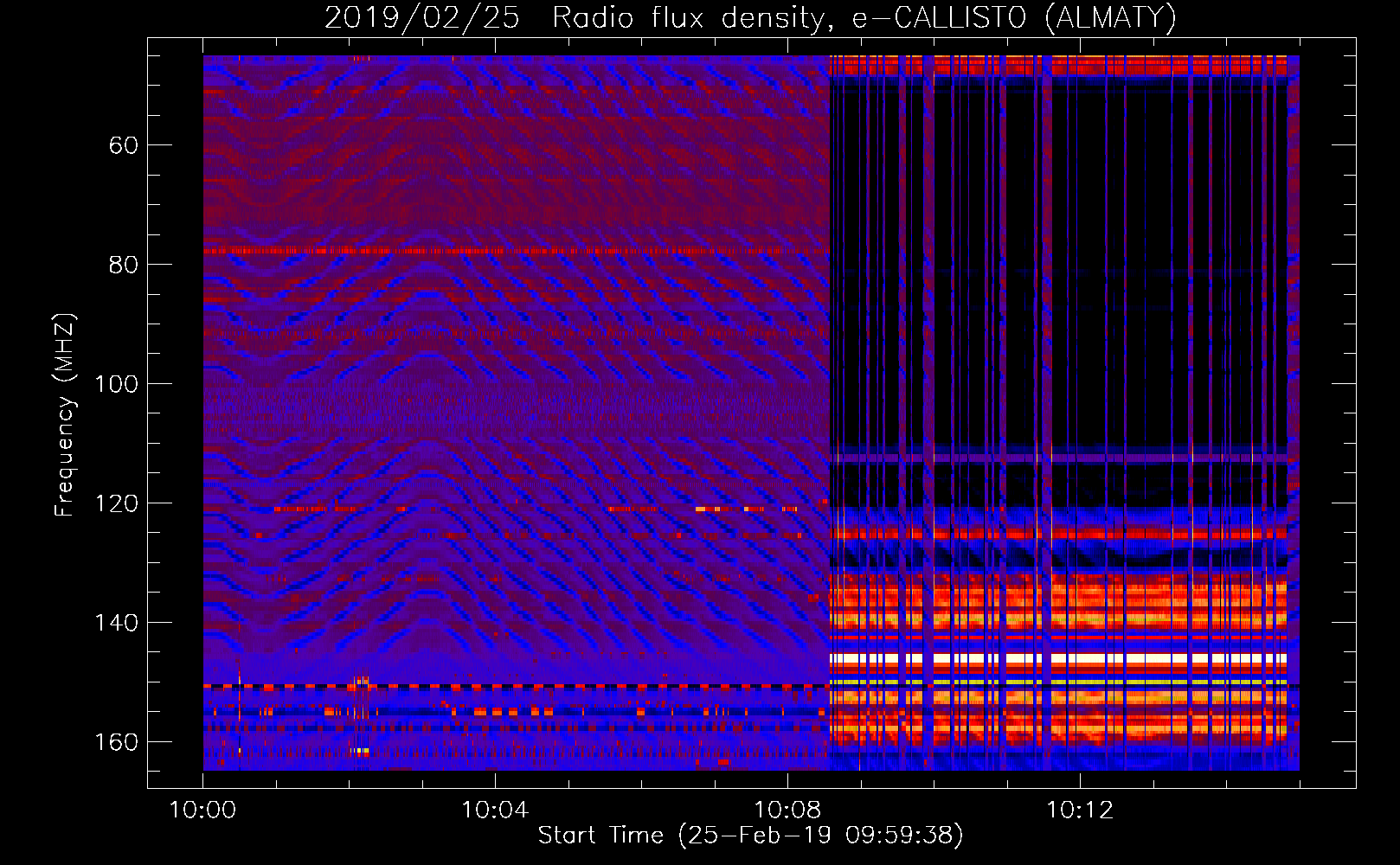Select the 100 frequency tick label
1400x865 pixels.
116,384
